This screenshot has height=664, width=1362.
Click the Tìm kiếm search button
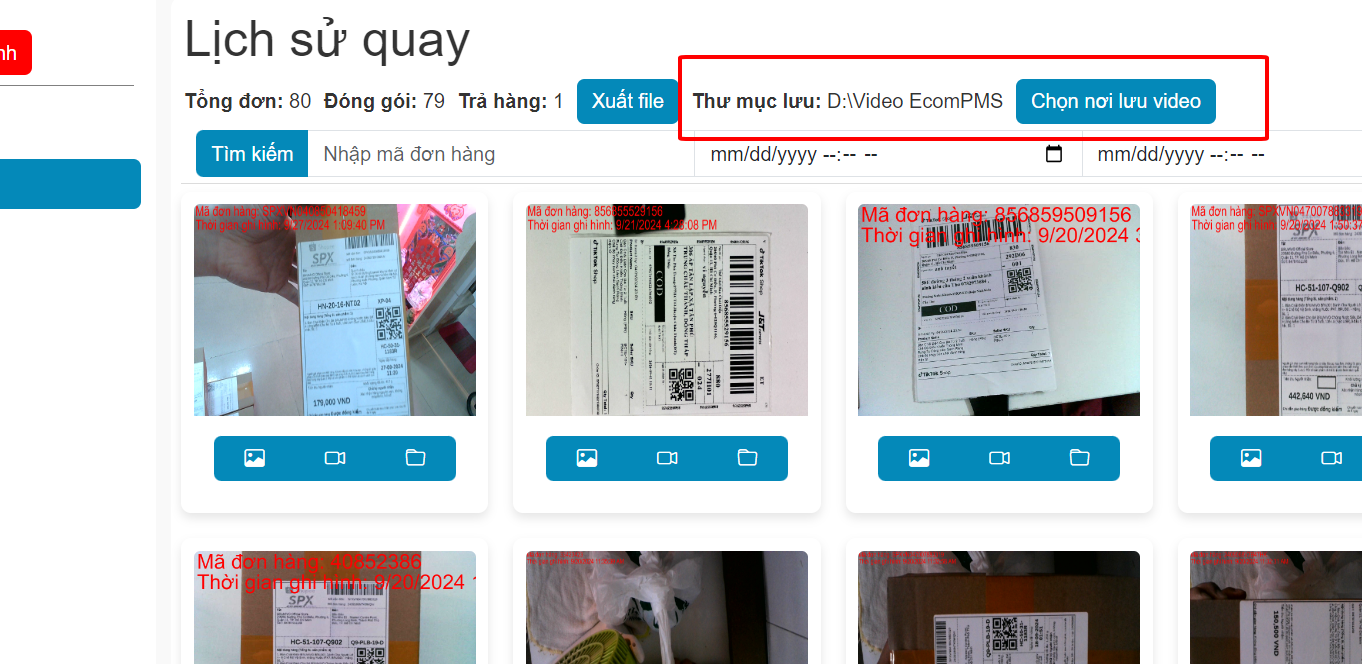[252, 154]
